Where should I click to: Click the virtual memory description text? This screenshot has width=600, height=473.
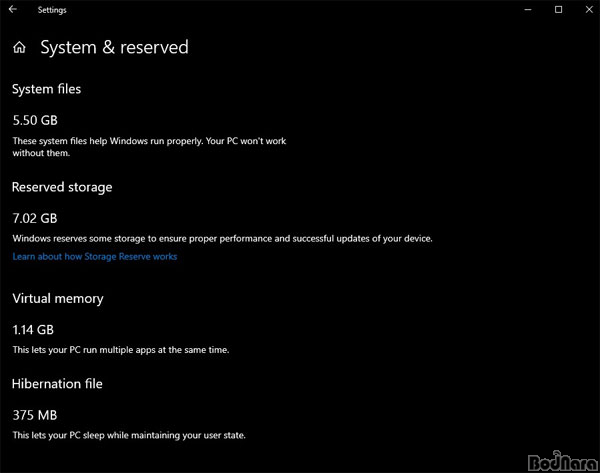coord(121,350)
